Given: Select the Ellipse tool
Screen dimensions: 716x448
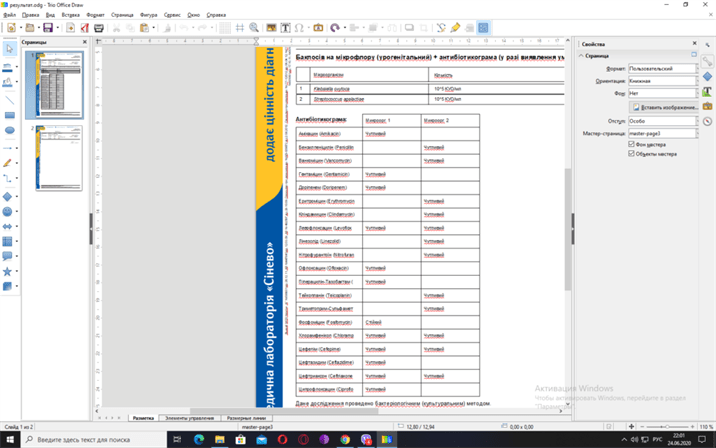Looking at the screenshot, I should coord(9,130).
